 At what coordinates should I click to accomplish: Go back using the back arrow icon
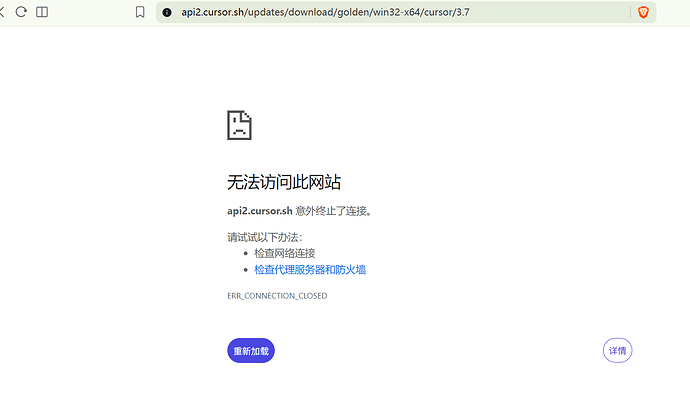pos(1,12)
